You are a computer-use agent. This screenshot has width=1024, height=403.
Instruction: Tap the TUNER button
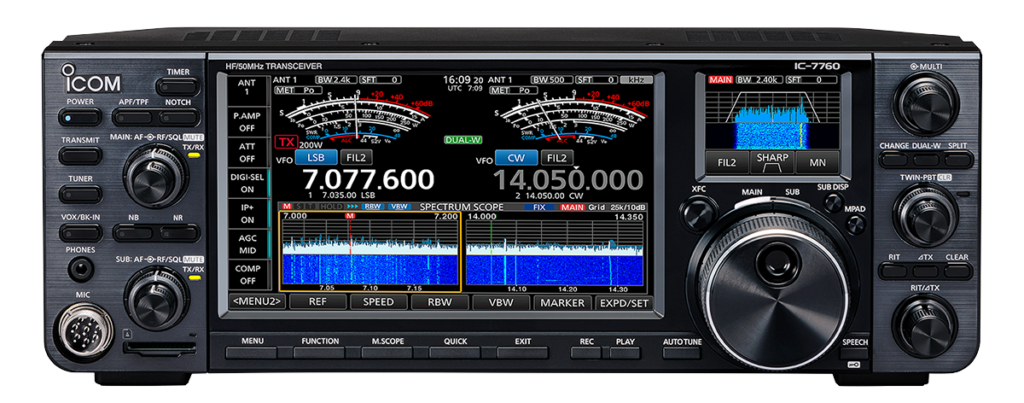tap(80, 194)
